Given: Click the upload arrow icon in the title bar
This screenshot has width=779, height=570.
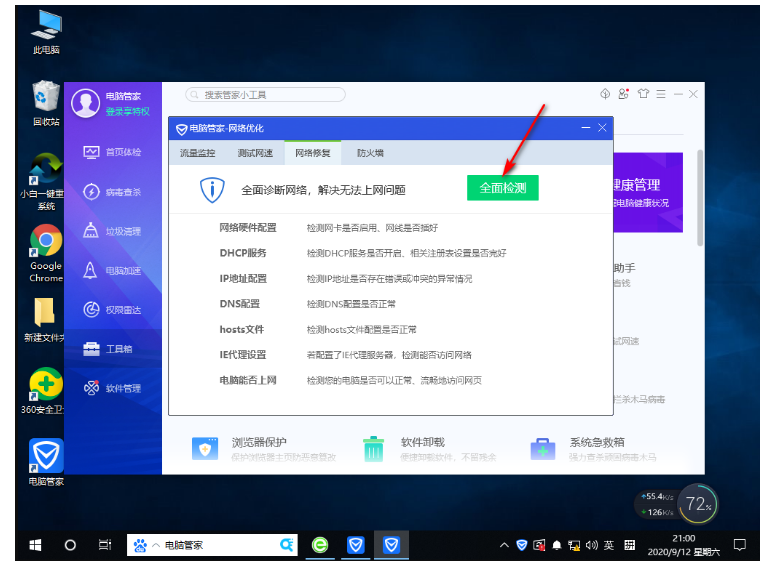Looking at the screenshot, I should tap(605, 93).
